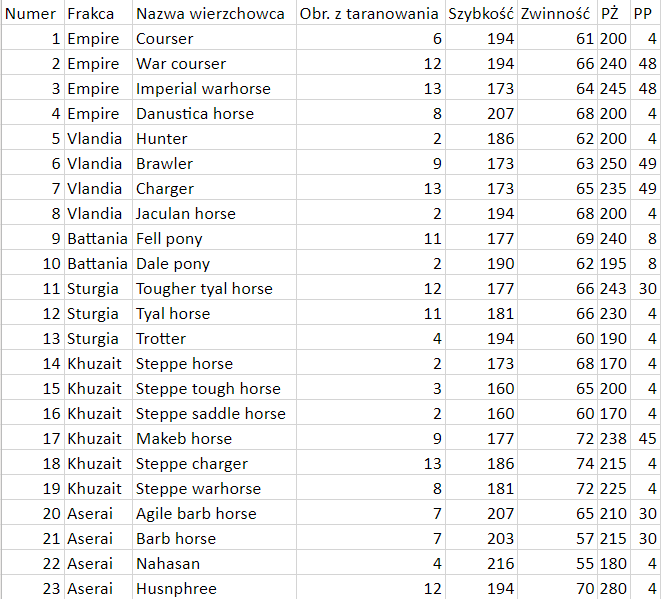Click the "Jaculan horse" cell
Image resolution: width=661 pixels, height=599 pixels.
(186, 213)
